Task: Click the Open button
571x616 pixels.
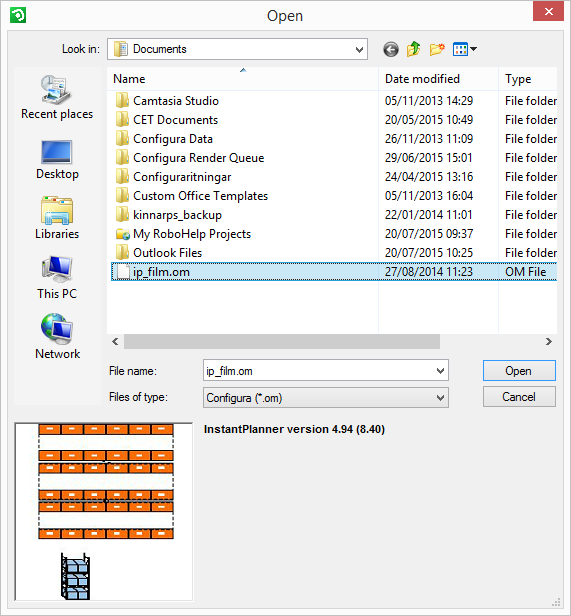Action: (519, 370)
